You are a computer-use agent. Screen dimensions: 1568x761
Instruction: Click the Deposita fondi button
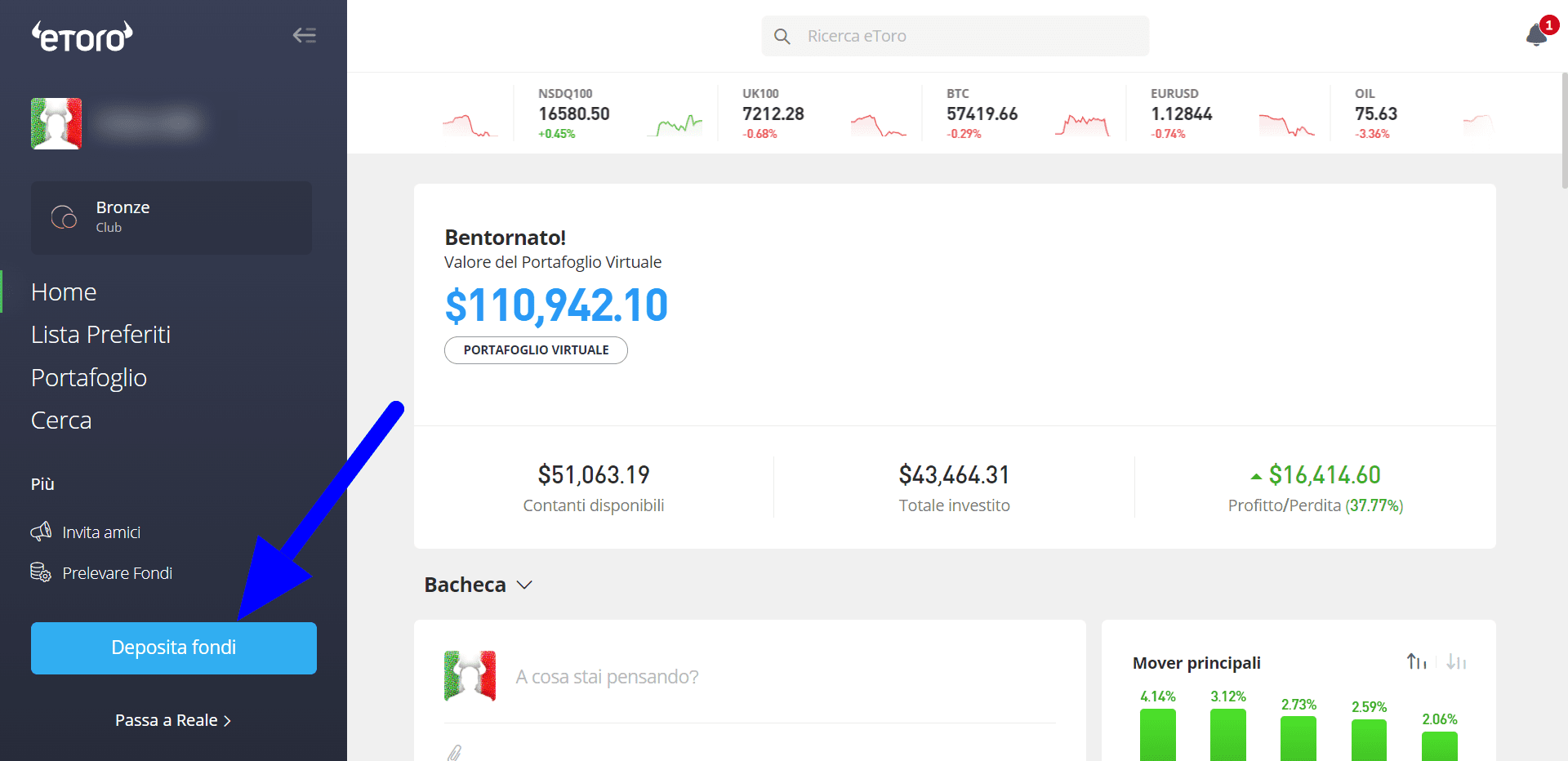click(174, 648)
